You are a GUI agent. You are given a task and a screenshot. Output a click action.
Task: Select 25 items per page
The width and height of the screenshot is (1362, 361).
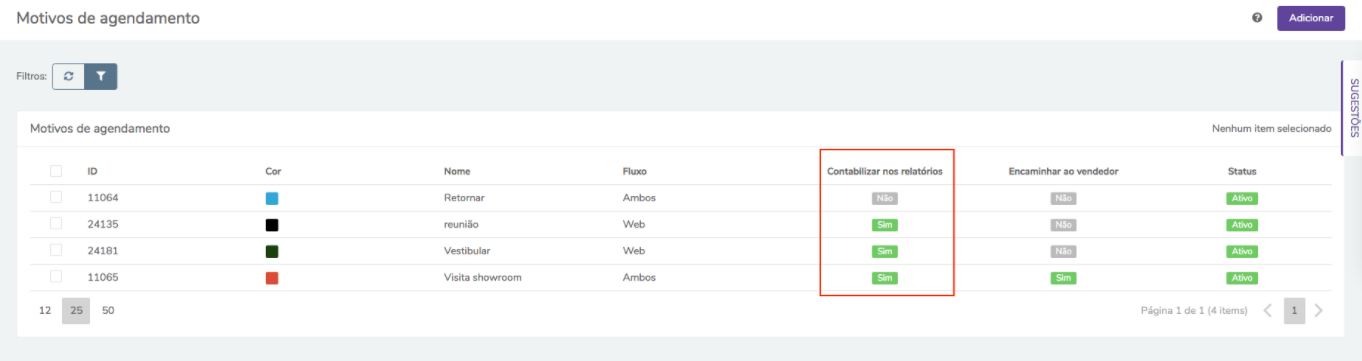[x=76, y=311]
